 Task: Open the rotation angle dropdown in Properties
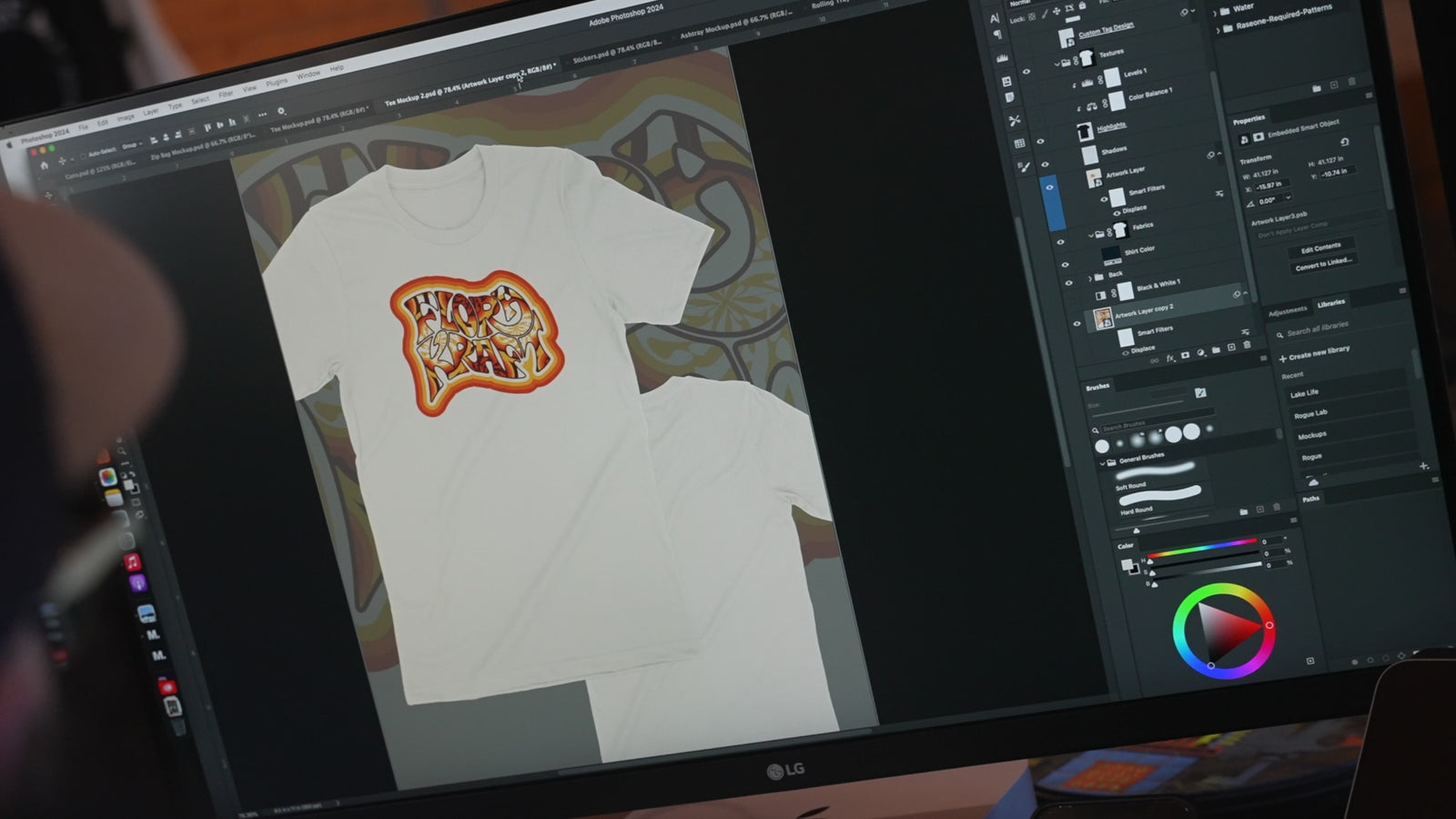pos(1288,197)
